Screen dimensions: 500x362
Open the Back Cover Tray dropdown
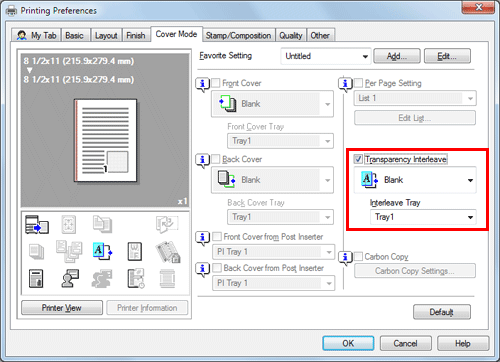pos(280,217)
